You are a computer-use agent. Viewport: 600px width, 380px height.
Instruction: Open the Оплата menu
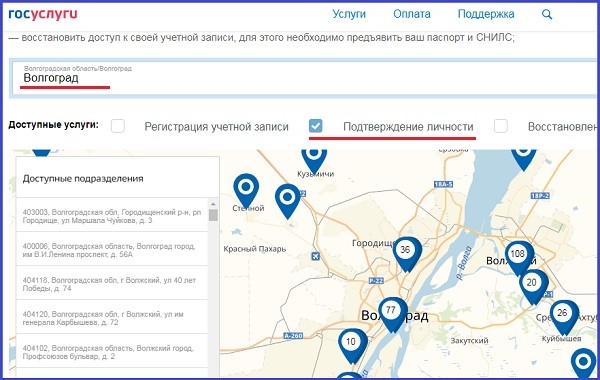(412, 14)
